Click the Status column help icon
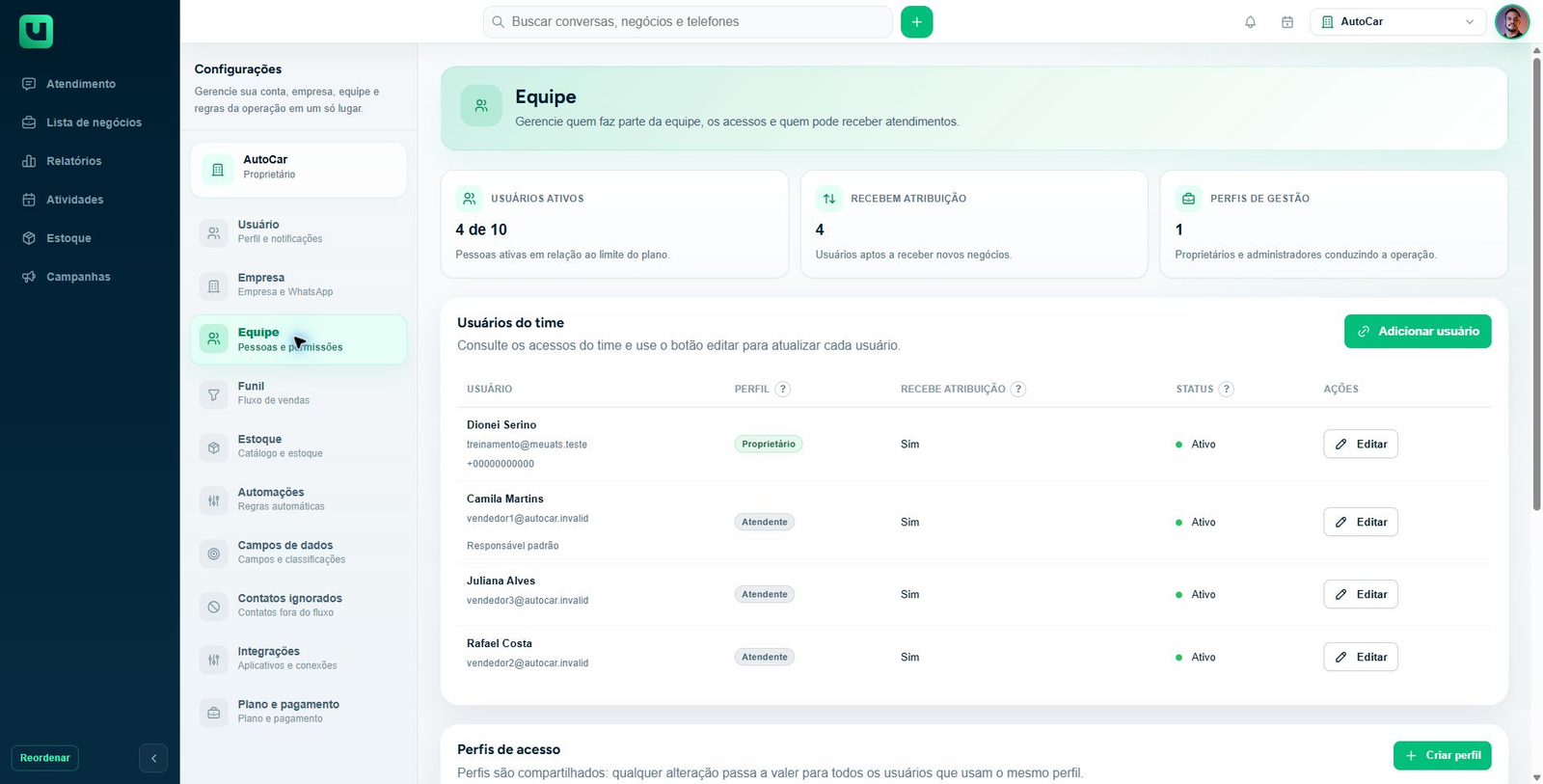Screen dimensions: 1543x784 [x=1227, y=389]
